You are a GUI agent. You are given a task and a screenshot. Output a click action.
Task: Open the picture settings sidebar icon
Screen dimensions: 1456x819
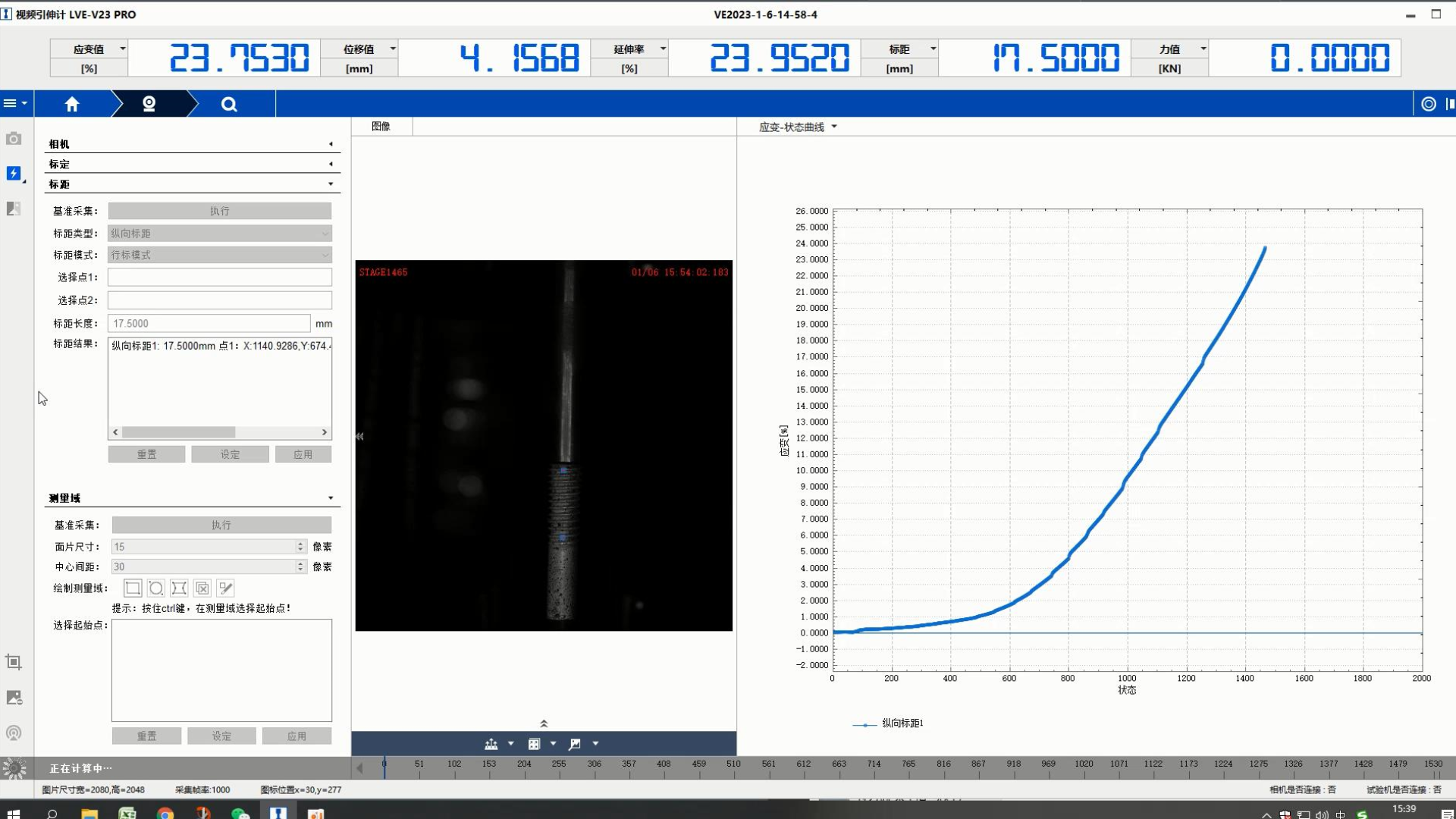click(x=14, y=698)
